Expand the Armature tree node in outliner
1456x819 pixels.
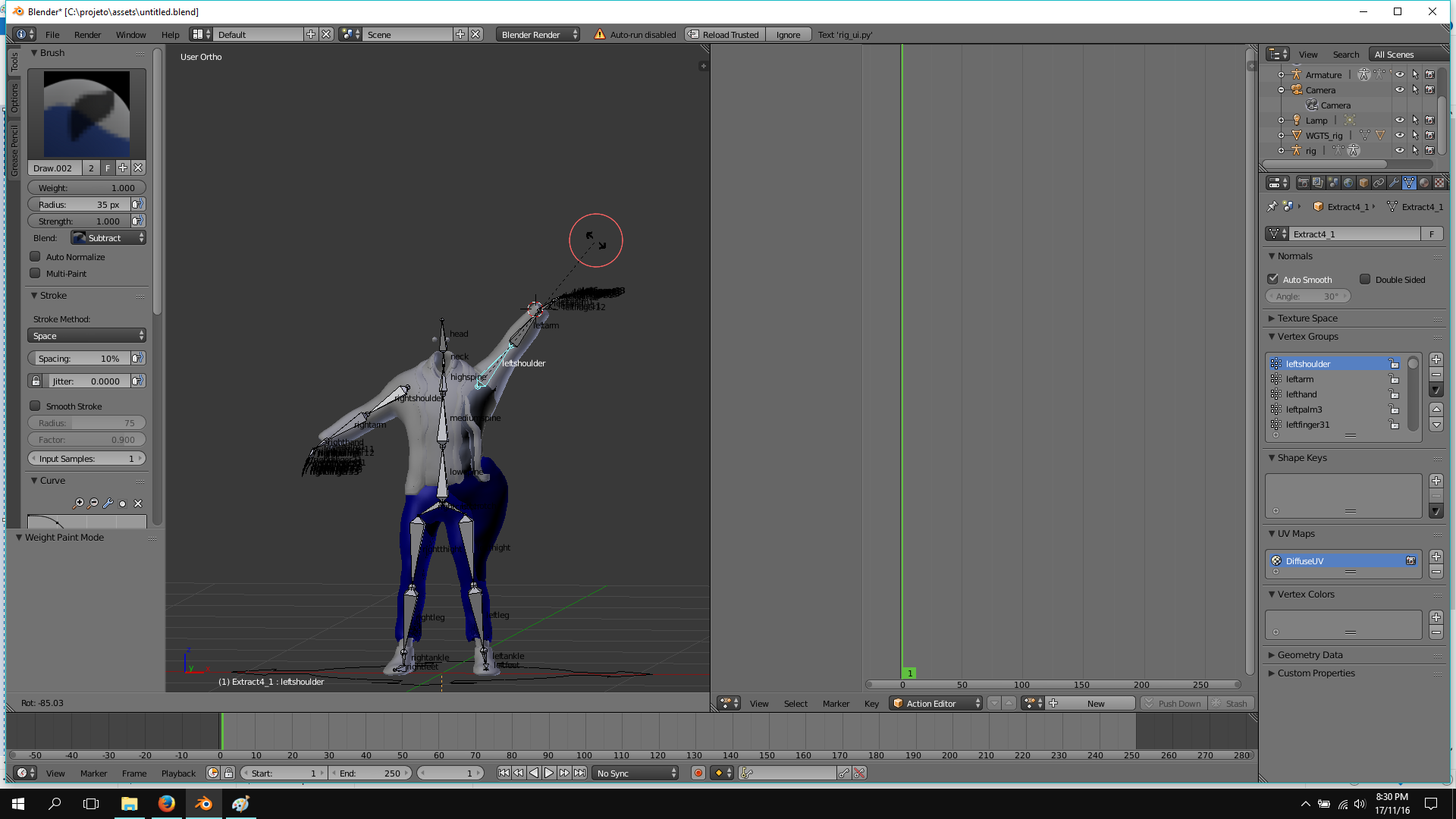[x=1282, y=75]
